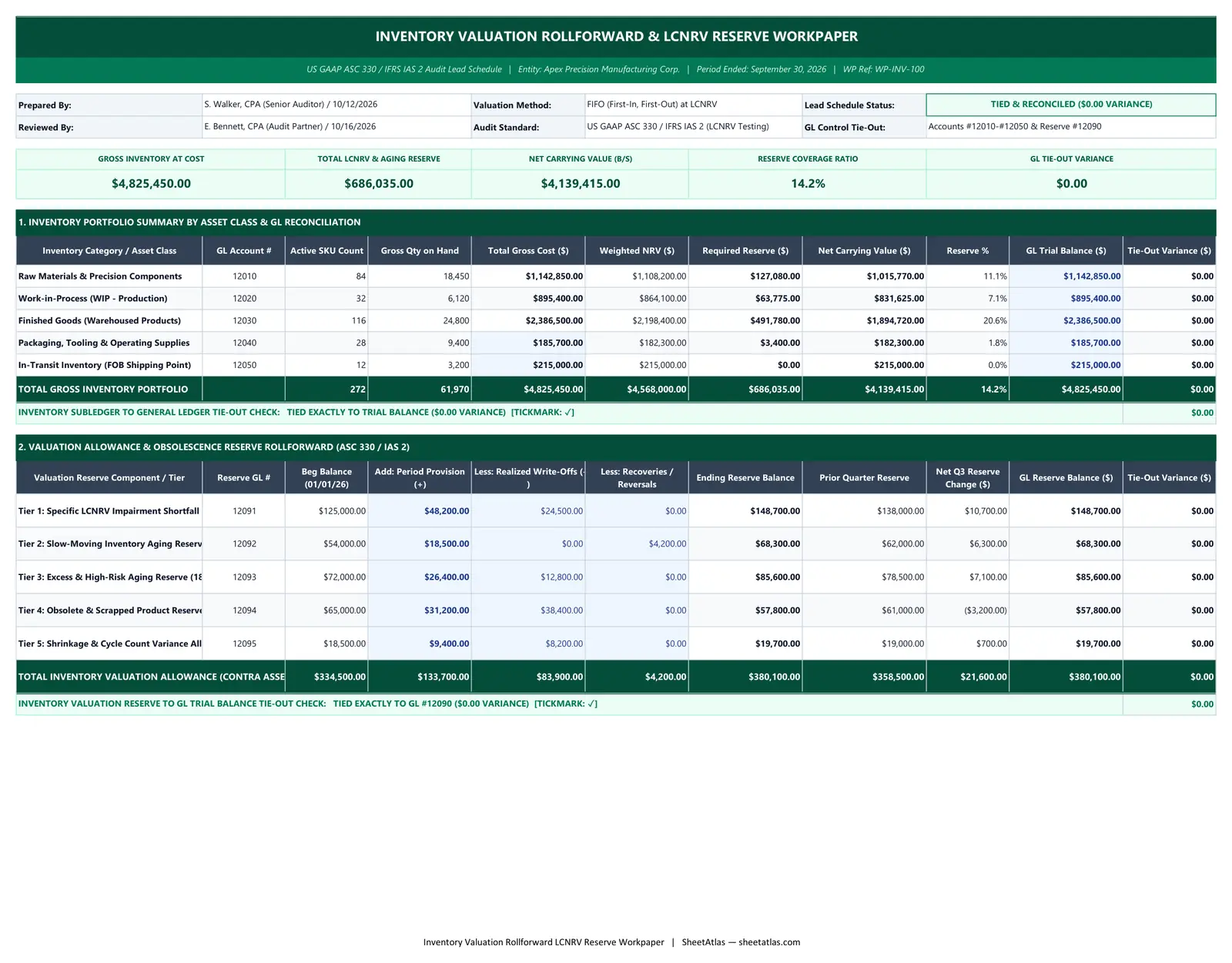Click total period provision $133,700.00

pyautogui.click(x=420, y=677)
